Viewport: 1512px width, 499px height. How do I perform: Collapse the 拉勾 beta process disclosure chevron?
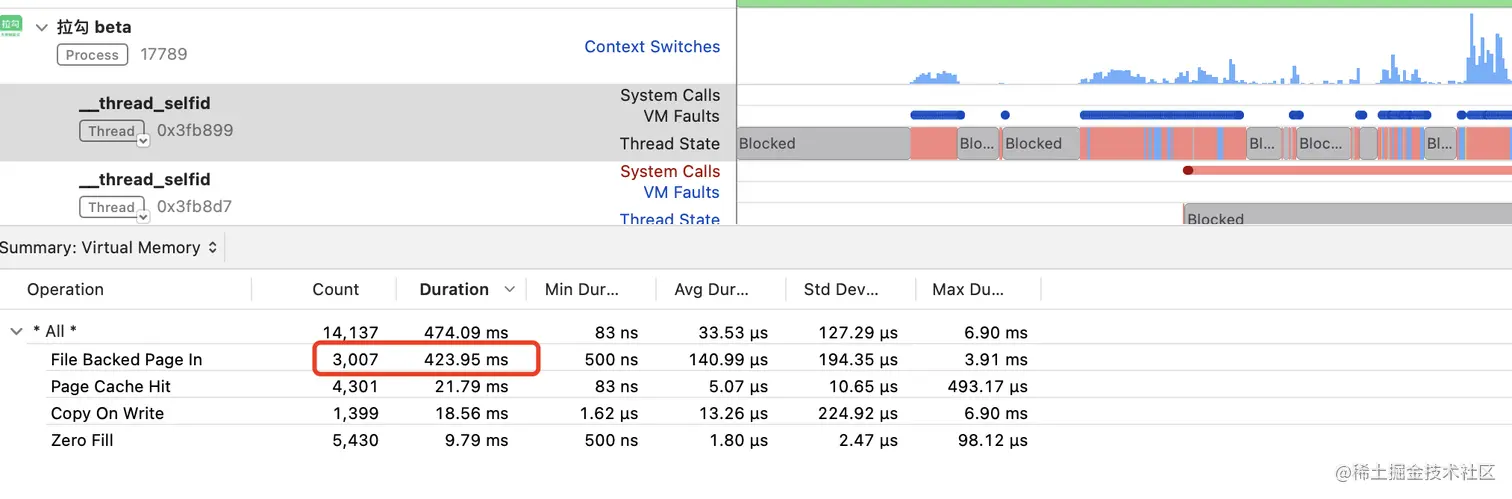[x=41, y=28]
